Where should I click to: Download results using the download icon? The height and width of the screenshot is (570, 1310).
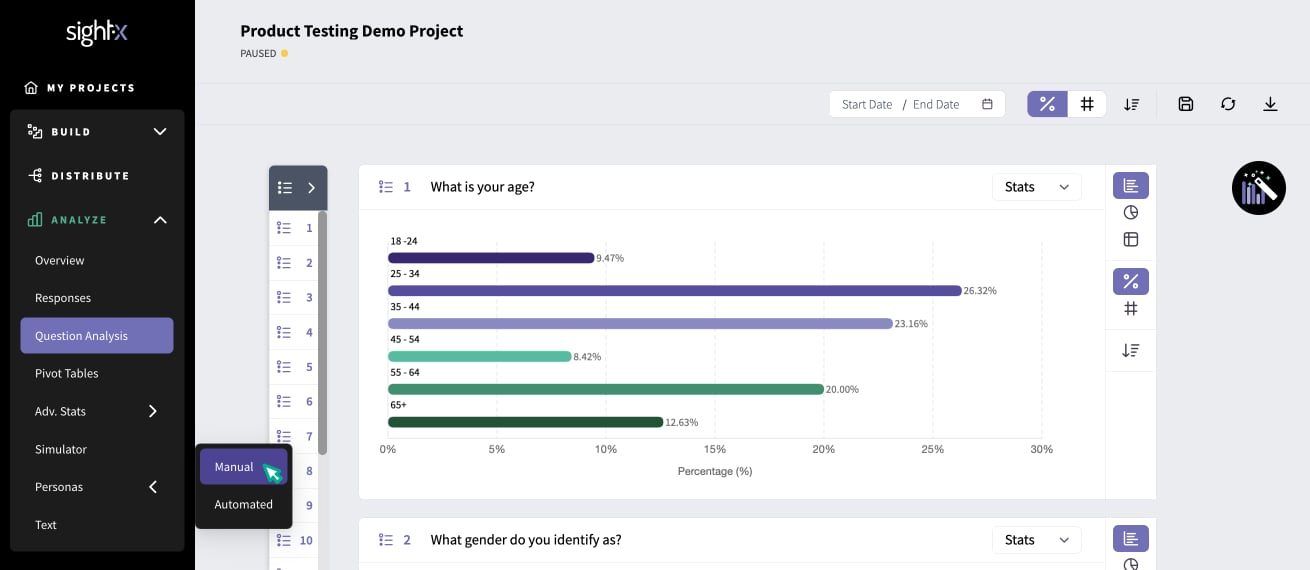(1270, 104)
